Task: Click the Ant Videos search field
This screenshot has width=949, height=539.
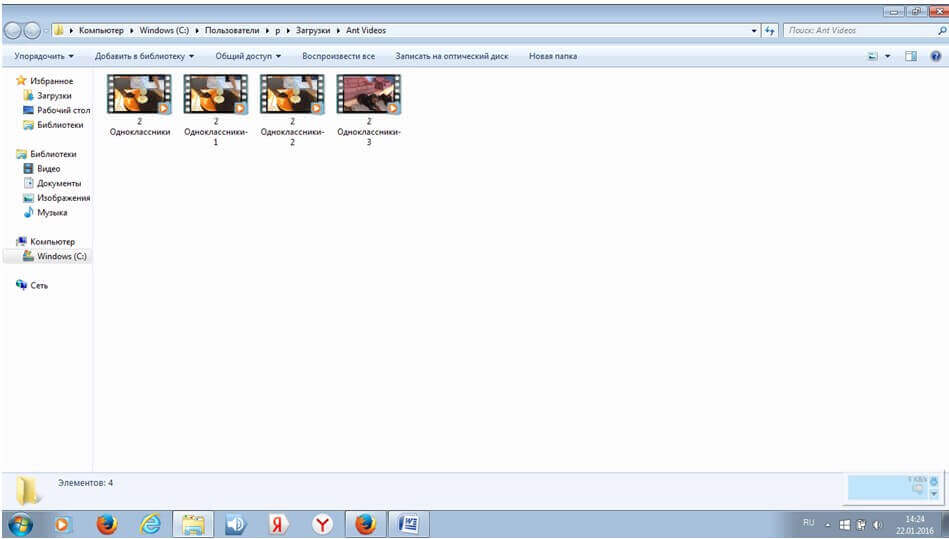Action: pos(858,31)
